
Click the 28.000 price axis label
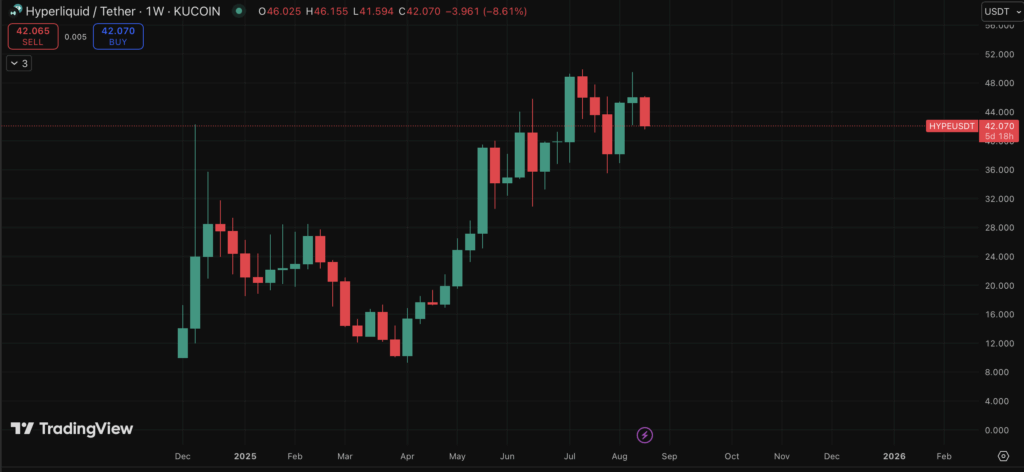(999, 228)
